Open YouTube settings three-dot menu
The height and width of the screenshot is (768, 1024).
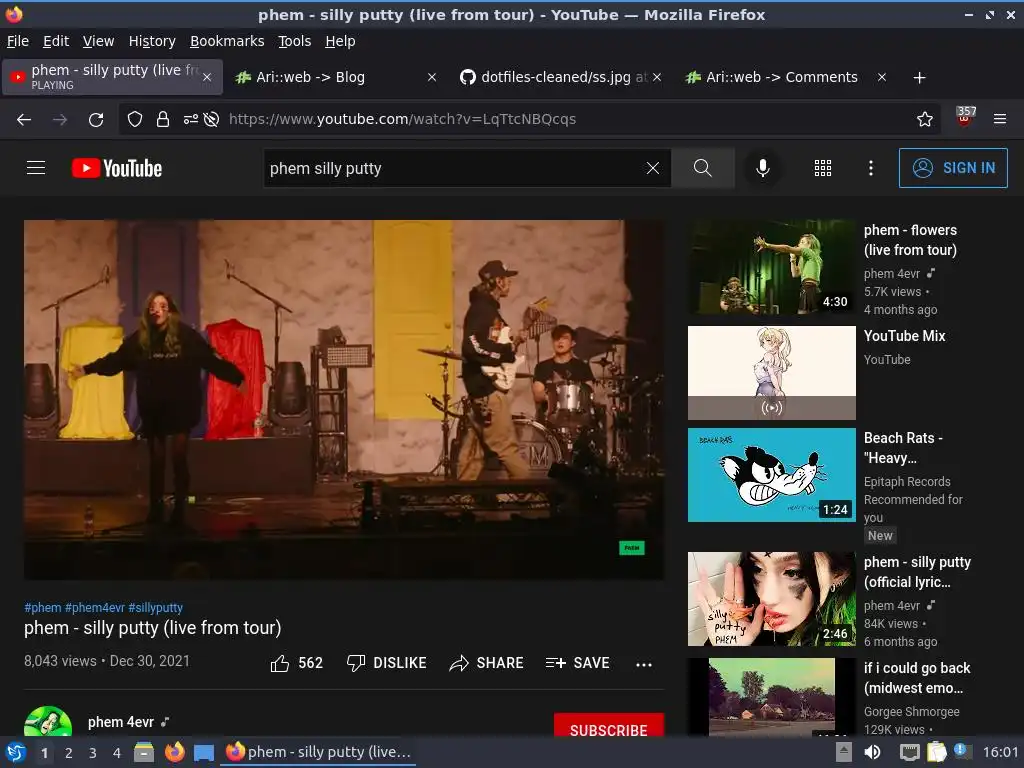871,168
